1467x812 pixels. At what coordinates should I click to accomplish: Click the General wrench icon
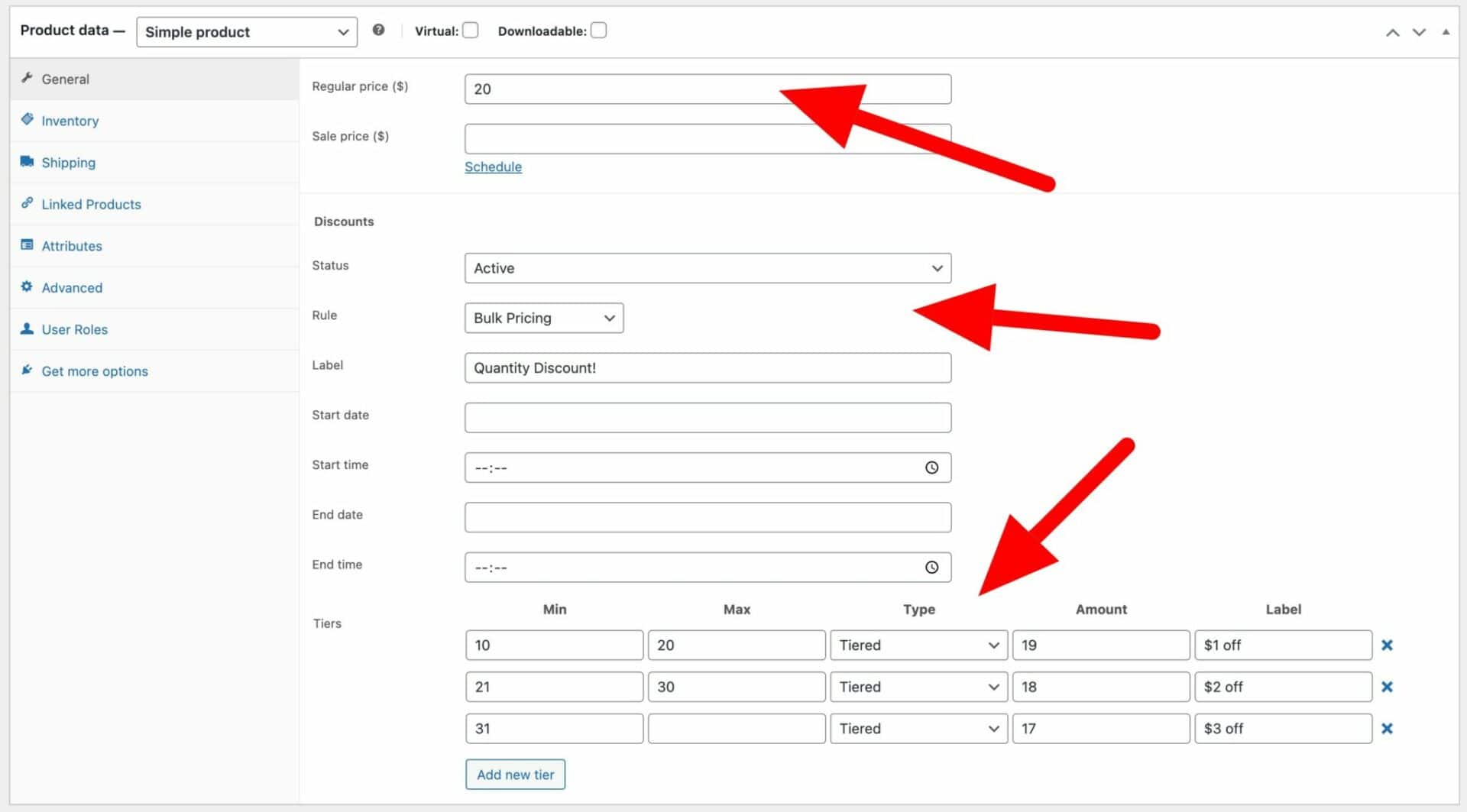coord(27,78)
